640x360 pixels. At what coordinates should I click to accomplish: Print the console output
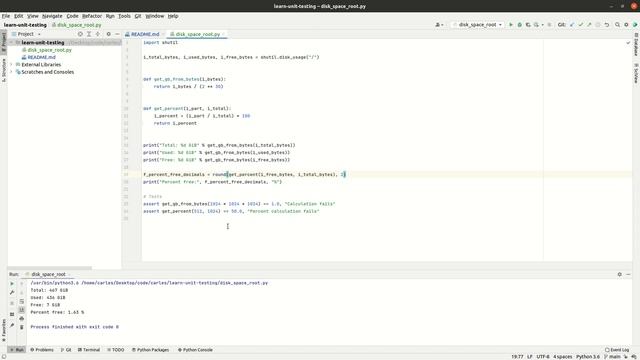tap(22, 319)
